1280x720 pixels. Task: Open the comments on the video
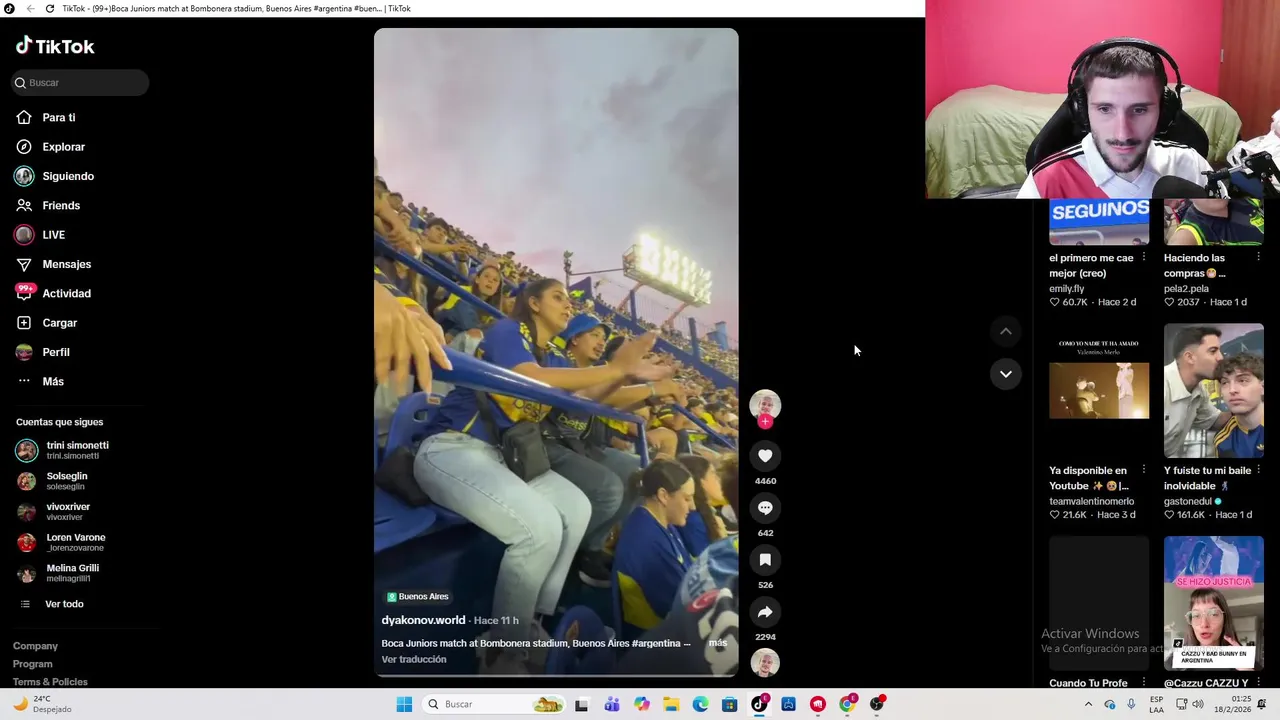point(765,508)
